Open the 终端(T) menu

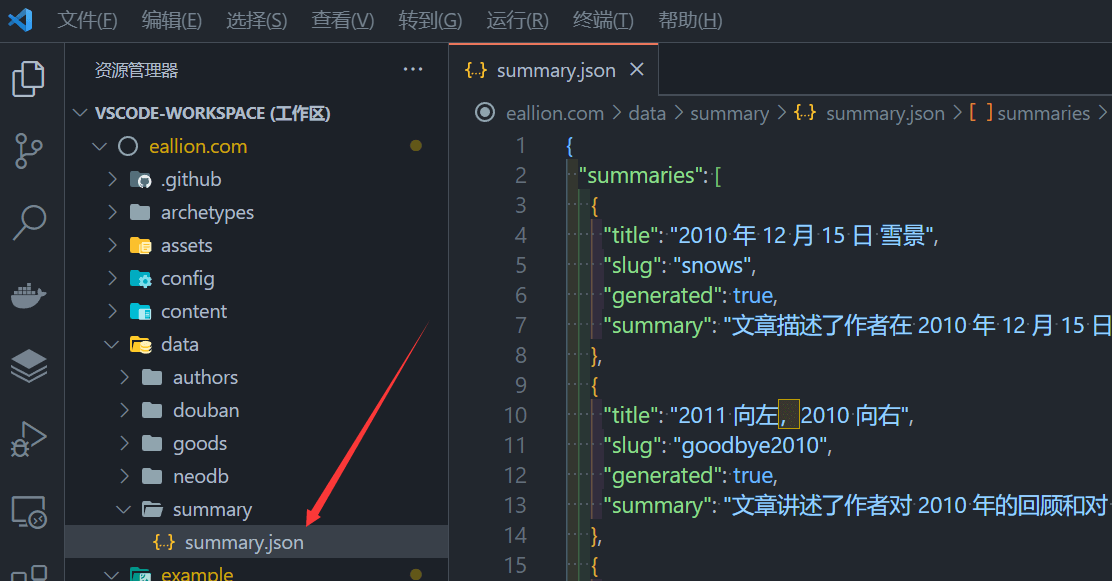coord(603,20)
